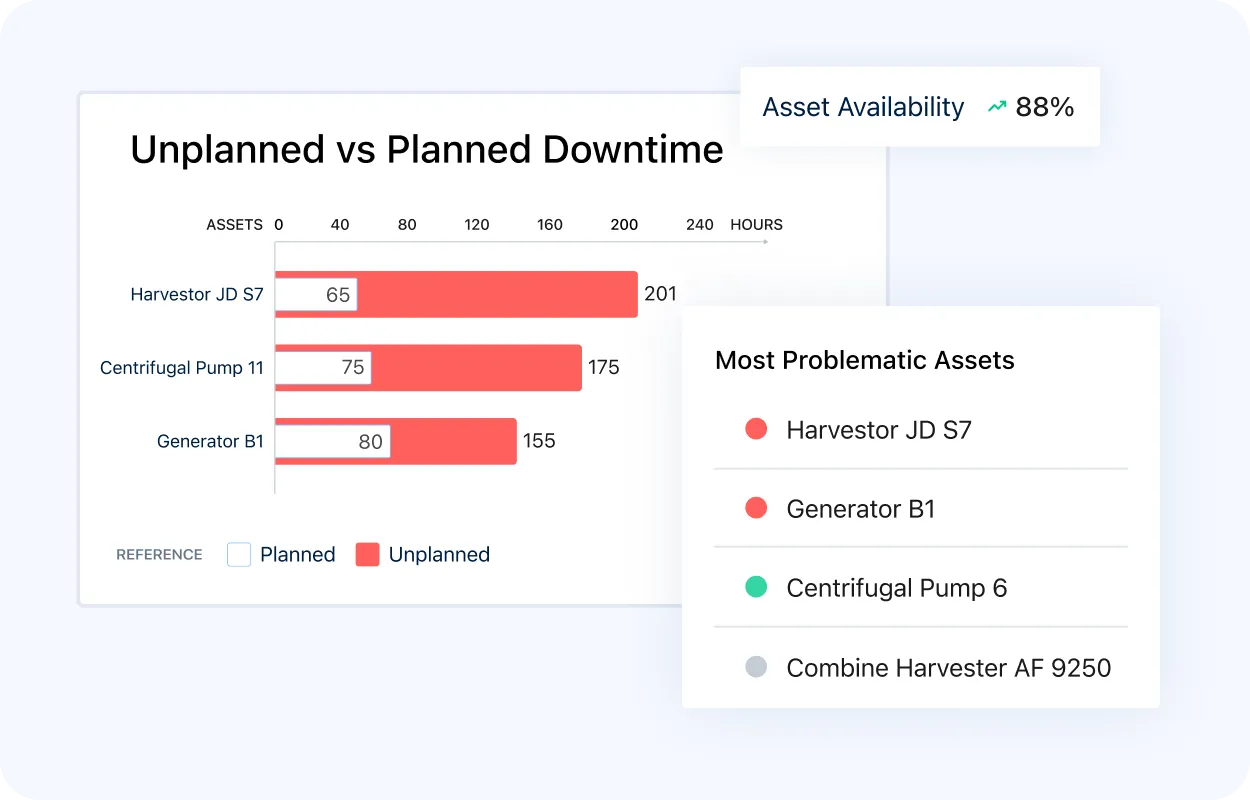1250x800 pixels.
Task: Click the Centrifugal Pump 11 planned bar showing 75
Action: pyautogui.click(x=323, y=367)
